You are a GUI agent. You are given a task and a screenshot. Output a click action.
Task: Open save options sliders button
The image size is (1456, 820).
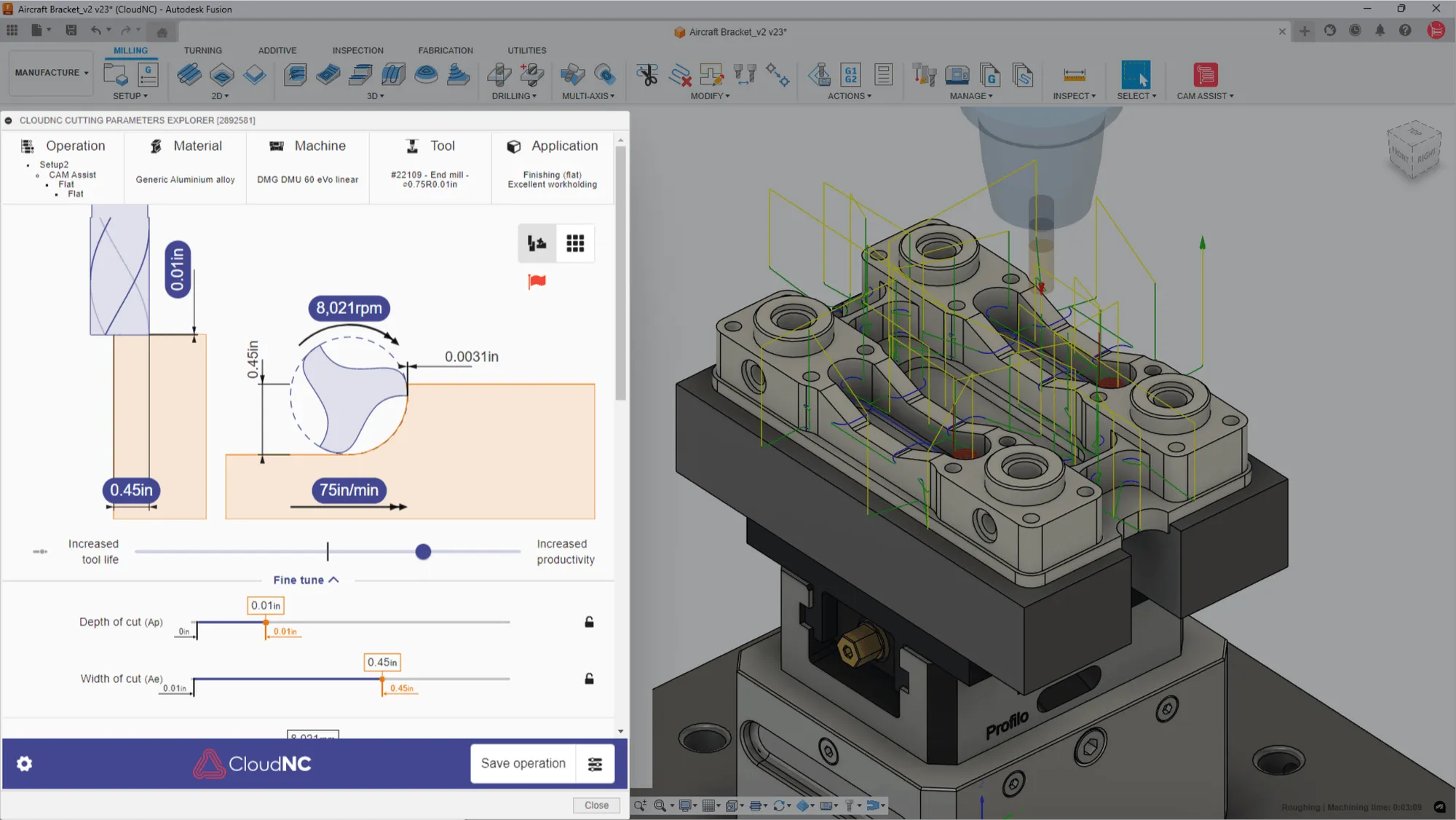click(595, 763)
